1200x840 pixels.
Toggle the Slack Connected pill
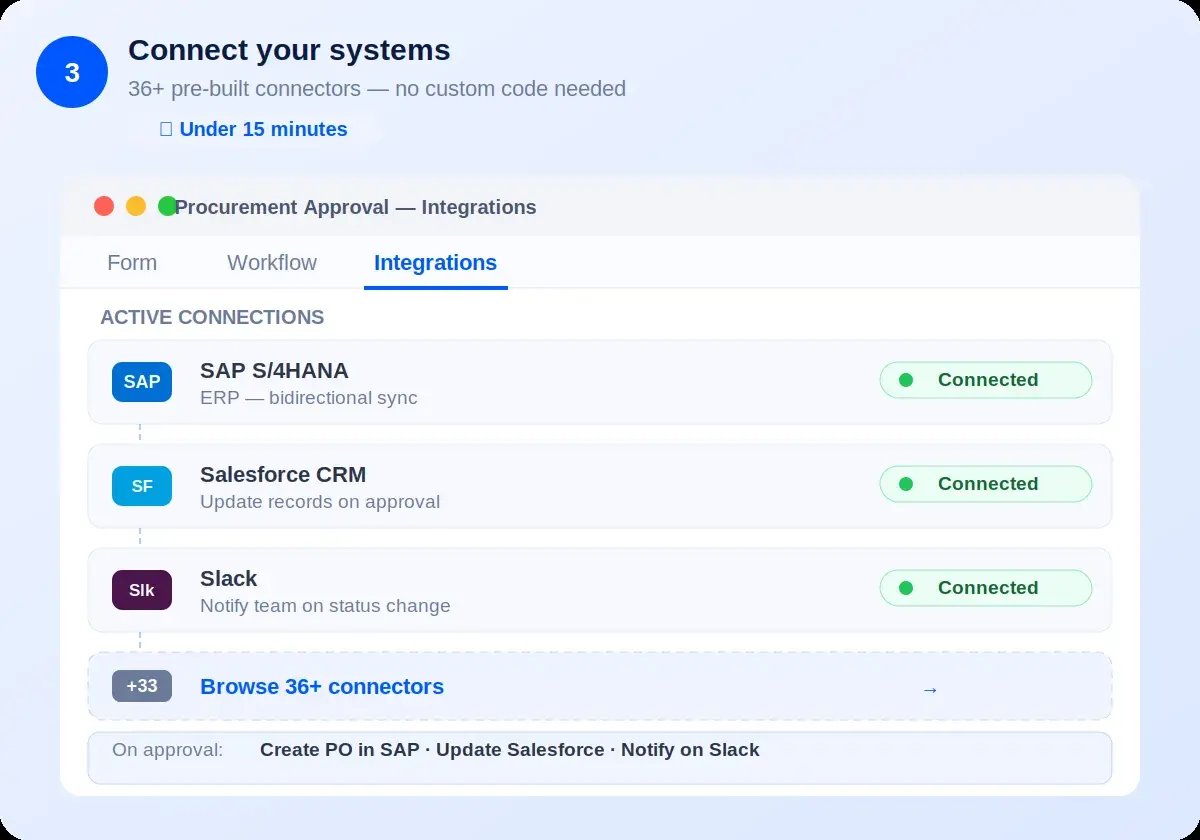pyautogui.click(x=985, y=588)
